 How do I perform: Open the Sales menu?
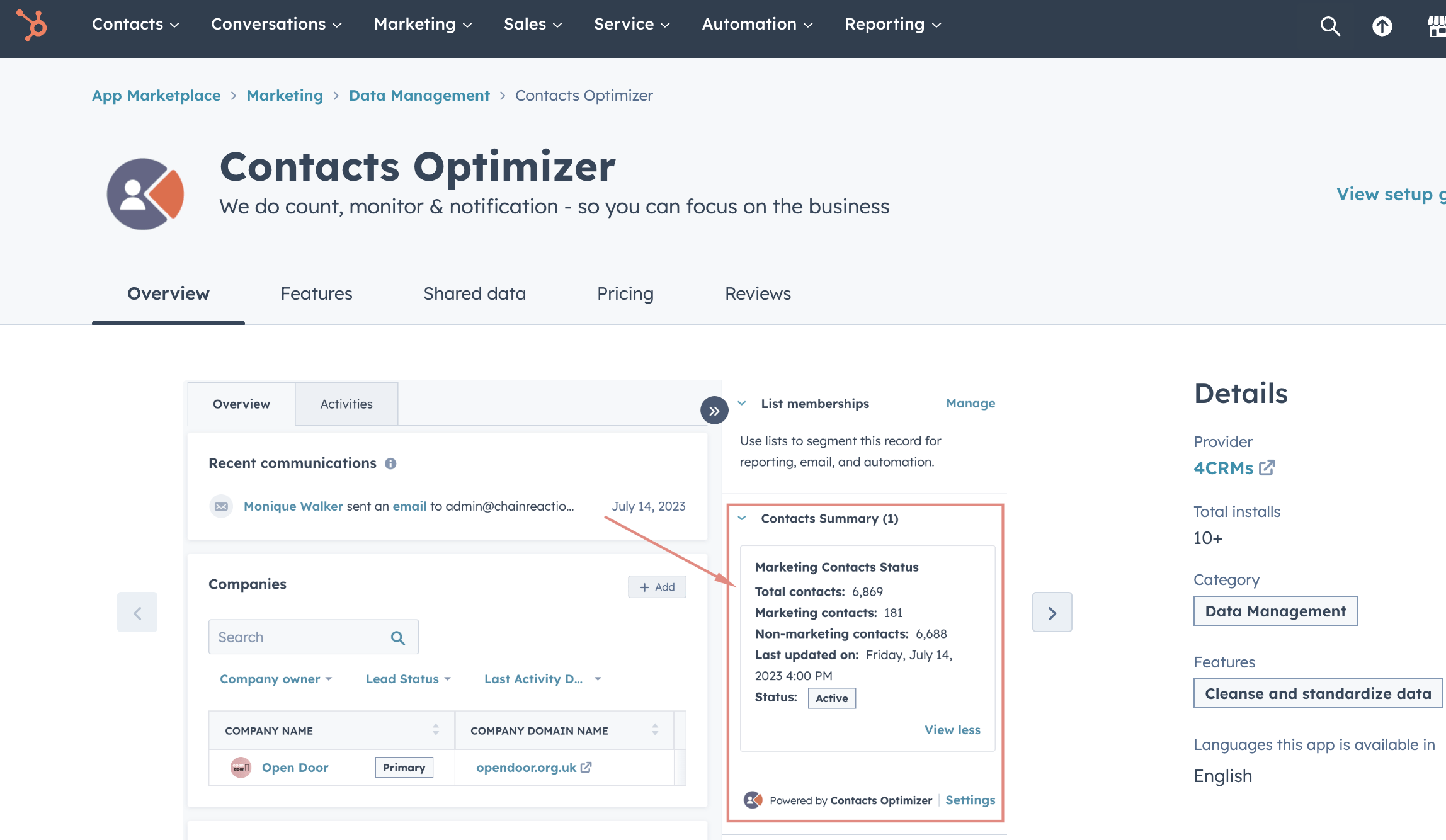[x=533, y=24]
